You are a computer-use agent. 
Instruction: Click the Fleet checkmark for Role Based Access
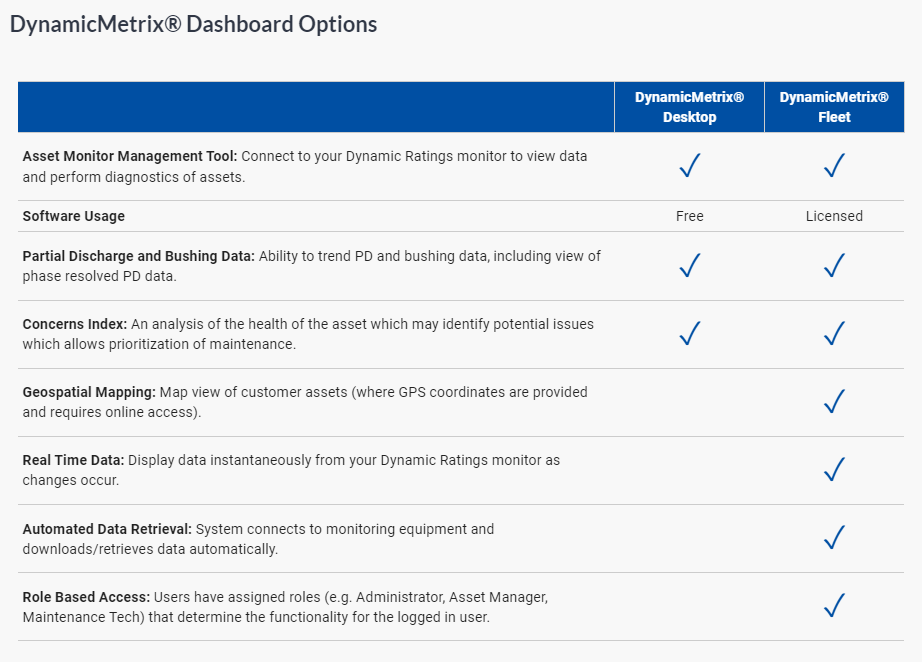click(834, 606)
